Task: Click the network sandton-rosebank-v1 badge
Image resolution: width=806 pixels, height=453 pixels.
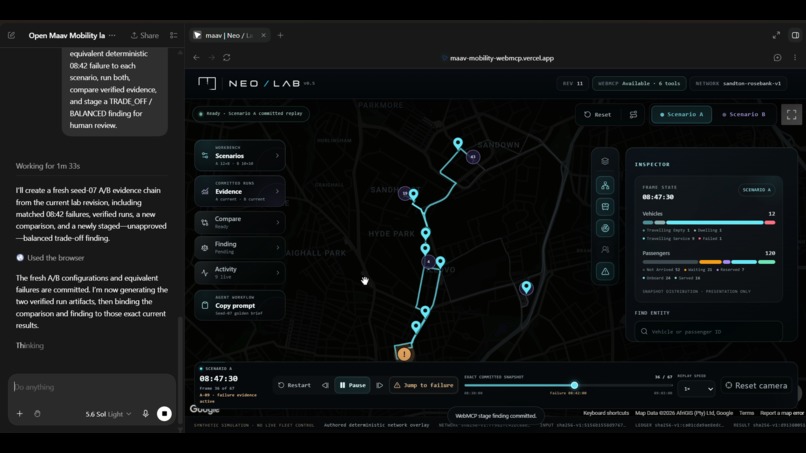Action: pyautogui.click(x=738, y=83)
